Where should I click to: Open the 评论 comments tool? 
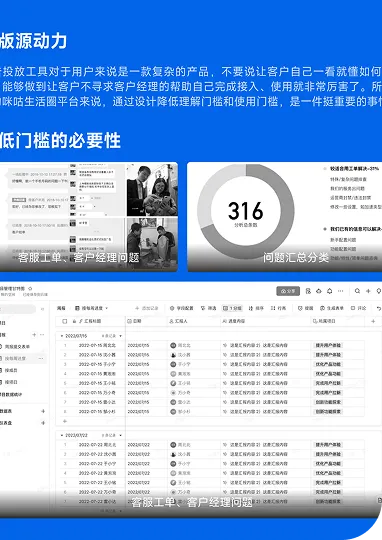359,308
